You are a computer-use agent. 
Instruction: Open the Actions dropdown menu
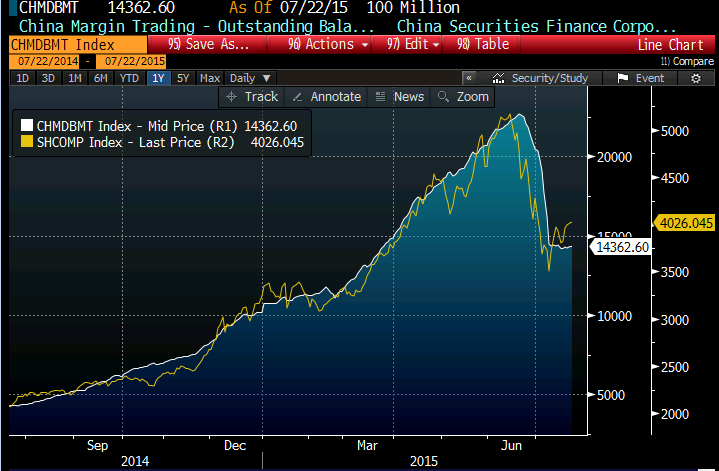[x=329, y=44]
